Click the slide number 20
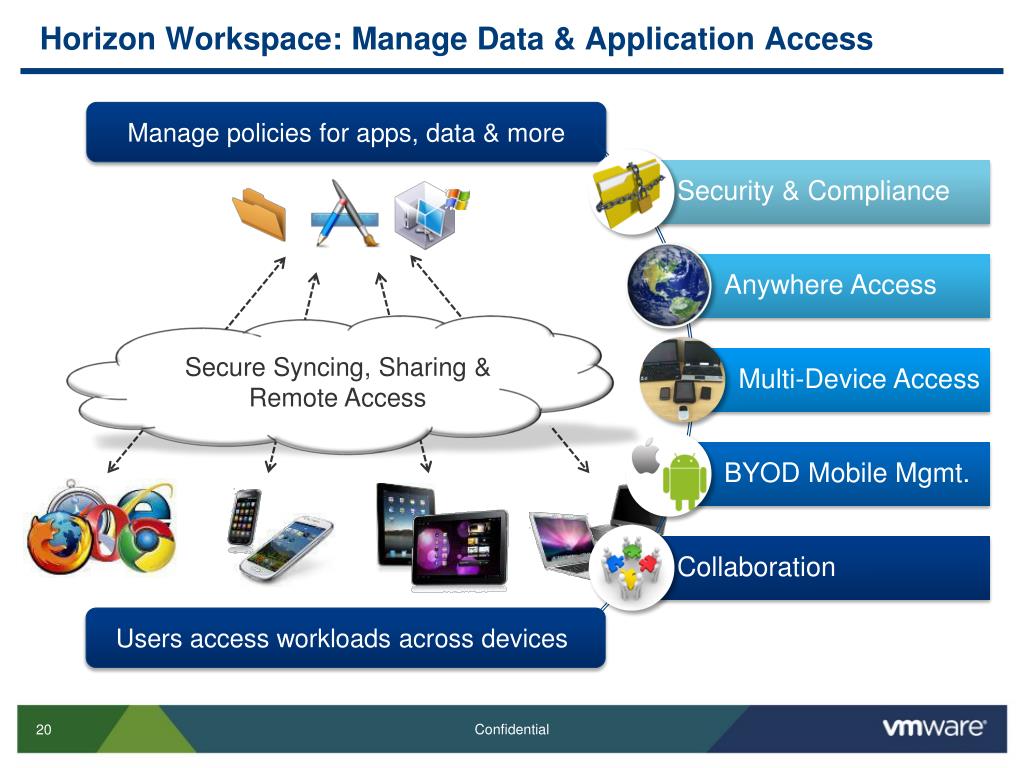 (43, 729)
